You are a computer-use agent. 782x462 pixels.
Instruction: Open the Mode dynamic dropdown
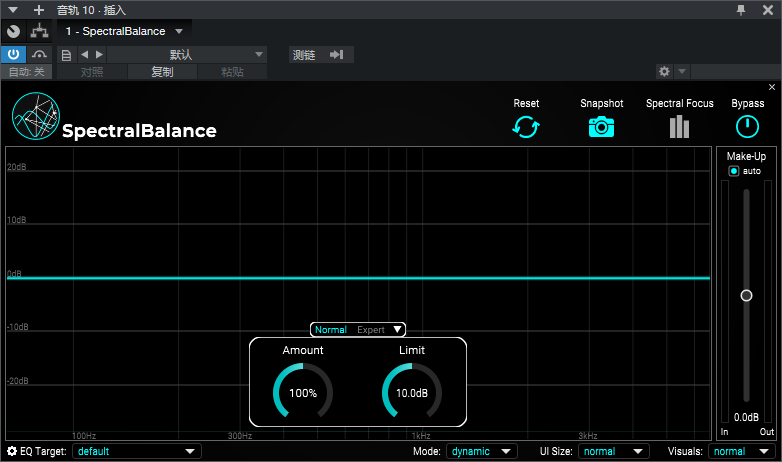coord(481,451)
